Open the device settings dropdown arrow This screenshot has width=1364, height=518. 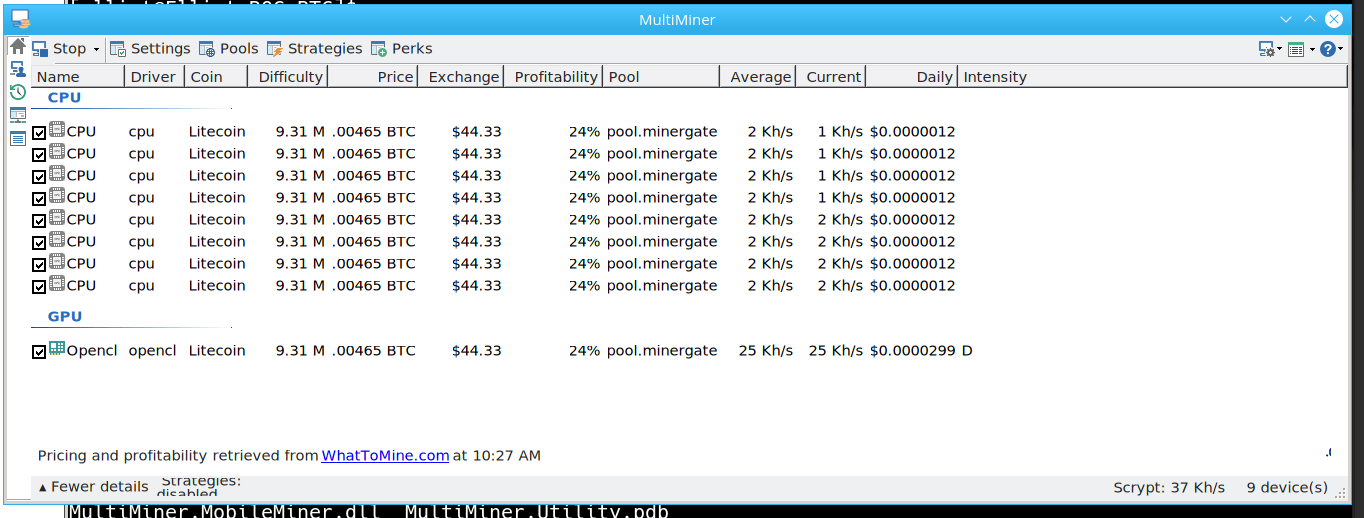[x=1279, y=49]
